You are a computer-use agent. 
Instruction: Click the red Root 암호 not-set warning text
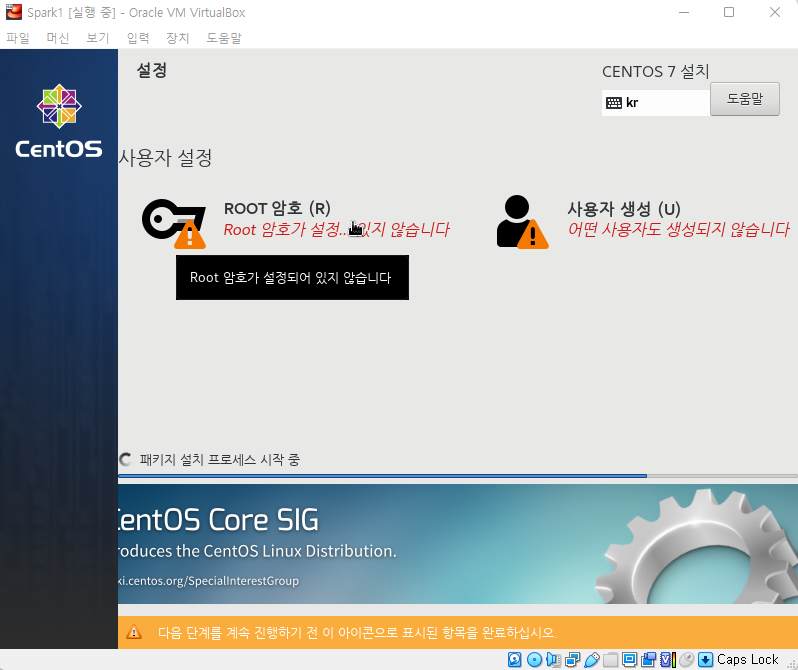pyautogui.click(x=336, y=229)
